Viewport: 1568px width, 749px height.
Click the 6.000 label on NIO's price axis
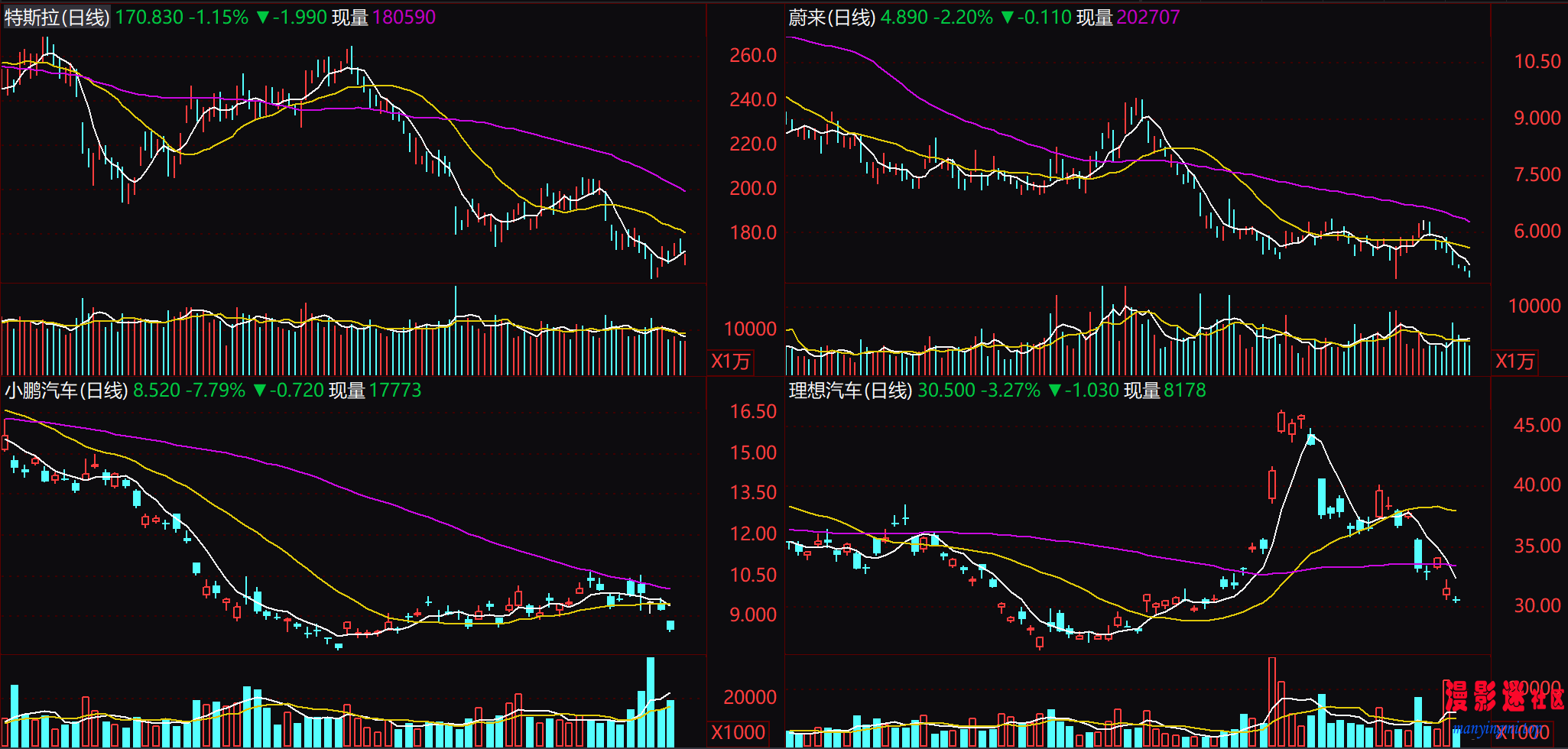point(1537,232)
